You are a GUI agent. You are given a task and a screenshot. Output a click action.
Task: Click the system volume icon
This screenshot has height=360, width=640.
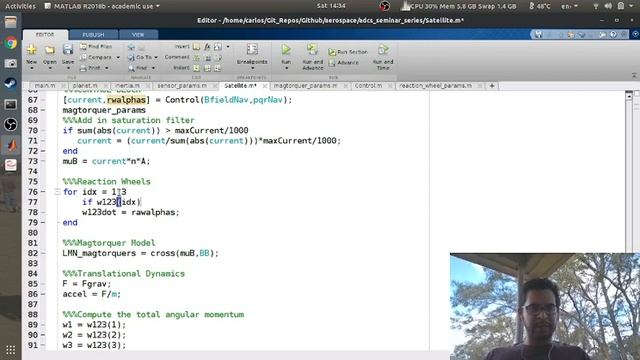(608, 6)
